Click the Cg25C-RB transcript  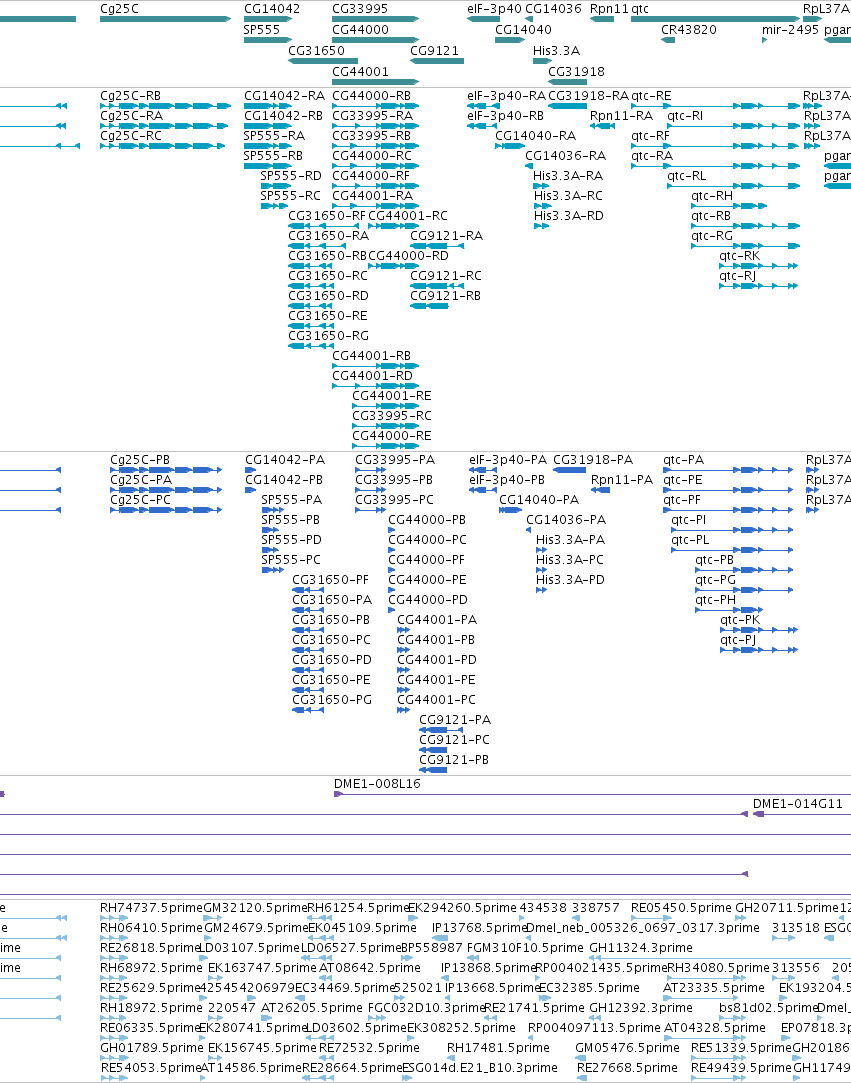131,96
